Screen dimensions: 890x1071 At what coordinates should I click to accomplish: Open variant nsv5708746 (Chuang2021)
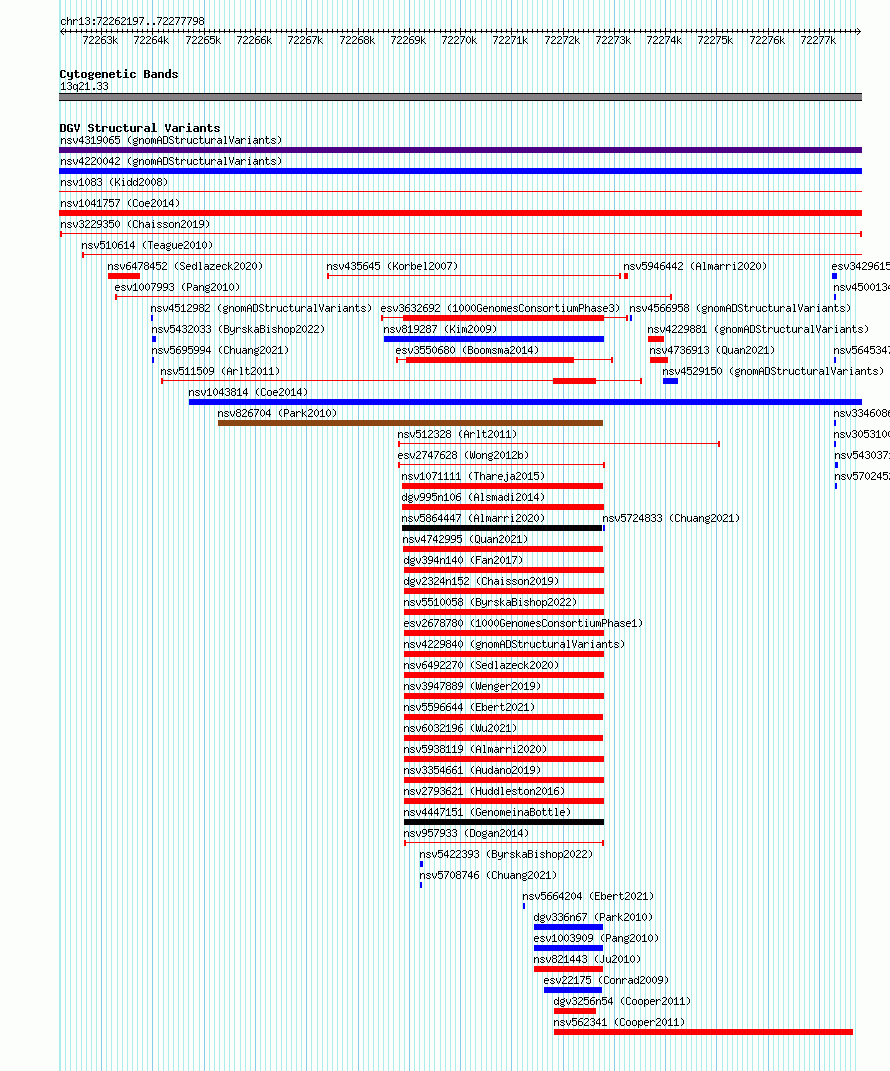[x=488, y=876]
